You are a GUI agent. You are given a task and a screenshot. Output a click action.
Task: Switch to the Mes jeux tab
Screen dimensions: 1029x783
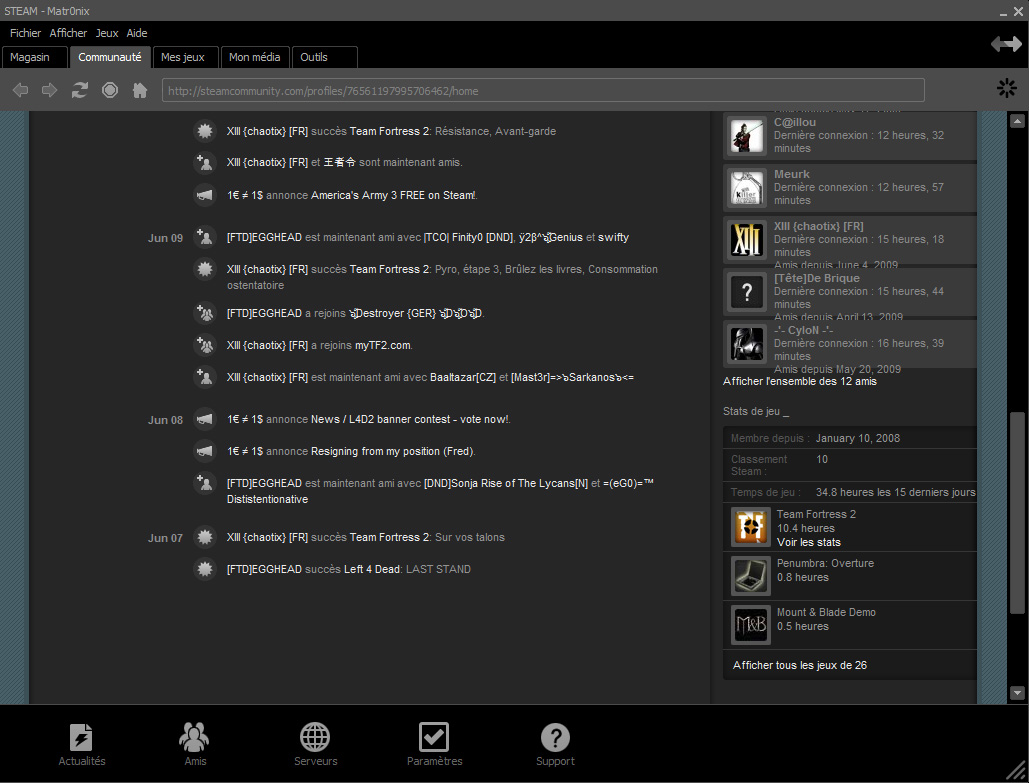[186, 57]
